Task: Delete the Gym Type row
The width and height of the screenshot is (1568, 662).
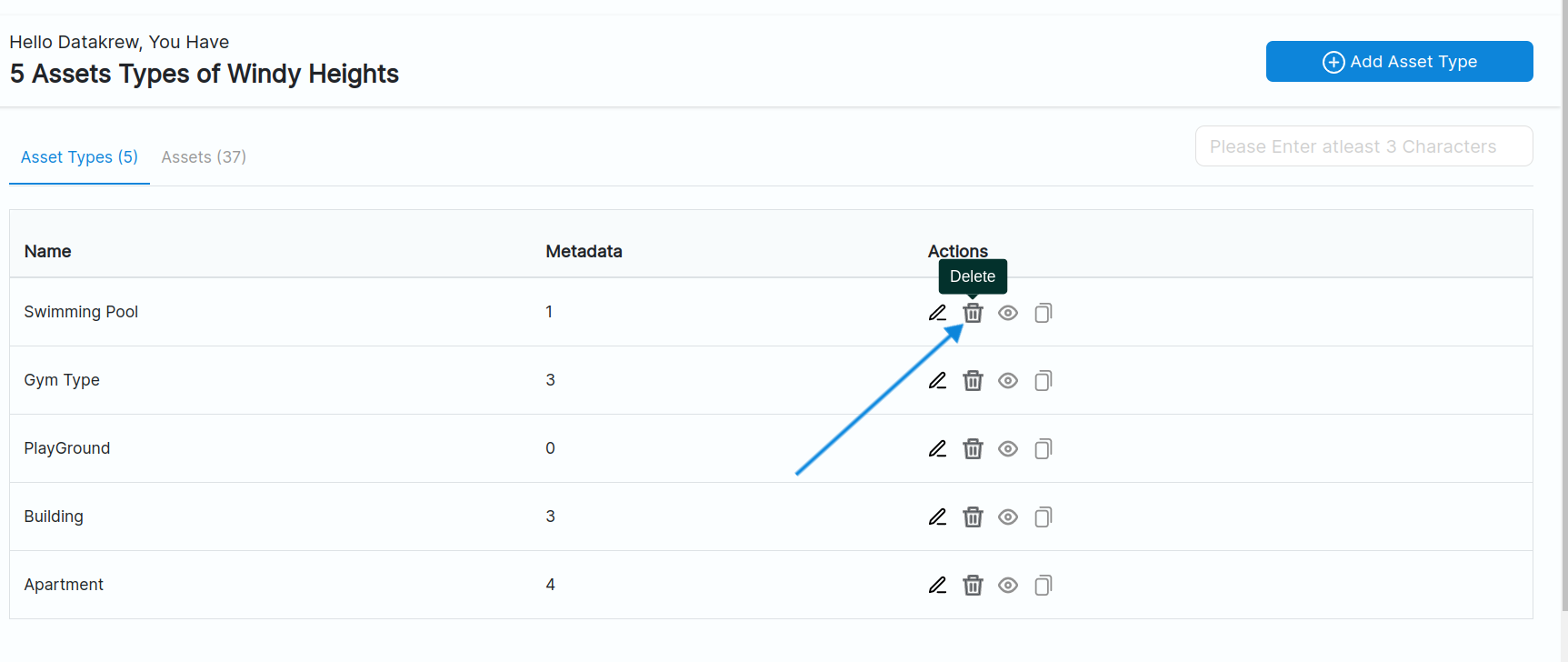Action: pyautogui.click(x=973, y=381)
